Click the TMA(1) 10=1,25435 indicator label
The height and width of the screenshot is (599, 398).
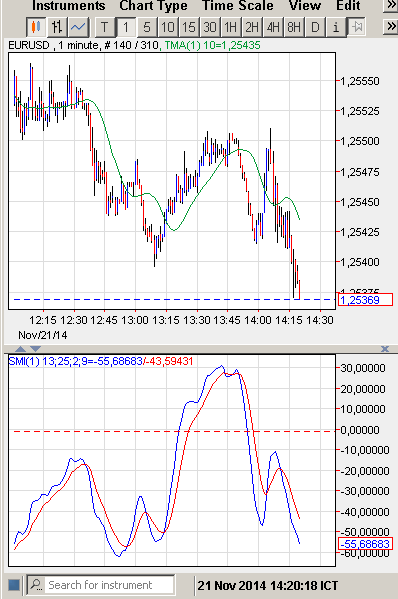[212, 45]
